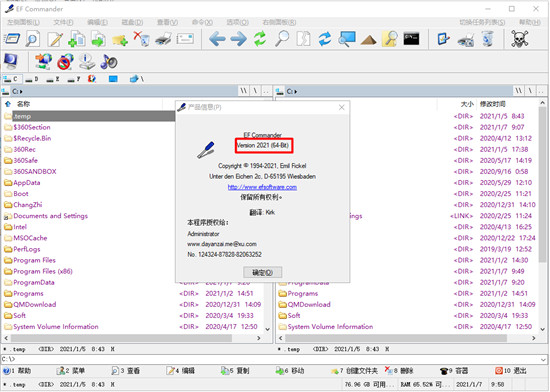The height and width of the screenshot is (392, 550).
Task: Click the green refresh arrows icon
Action: [260, 39]
